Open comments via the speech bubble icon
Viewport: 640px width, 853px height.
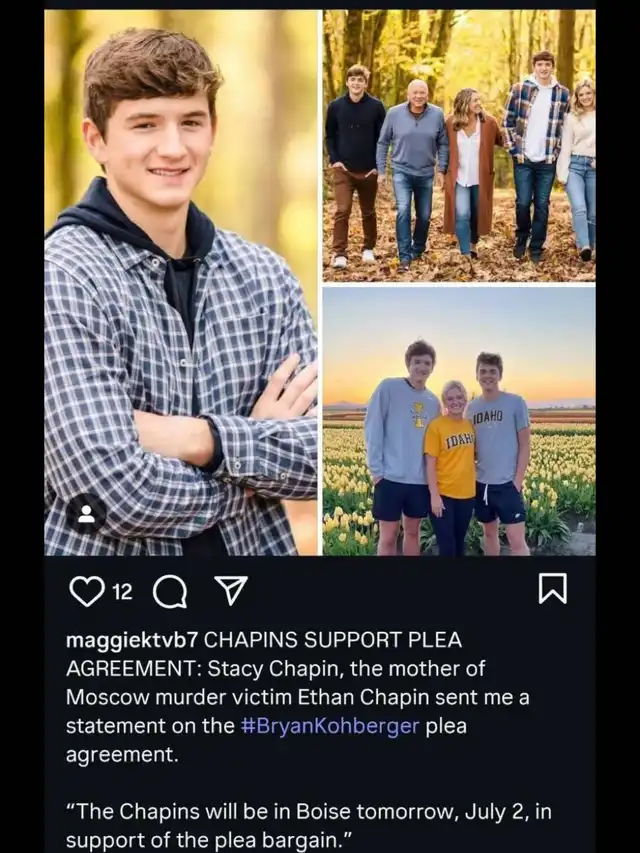pos(170,592)
